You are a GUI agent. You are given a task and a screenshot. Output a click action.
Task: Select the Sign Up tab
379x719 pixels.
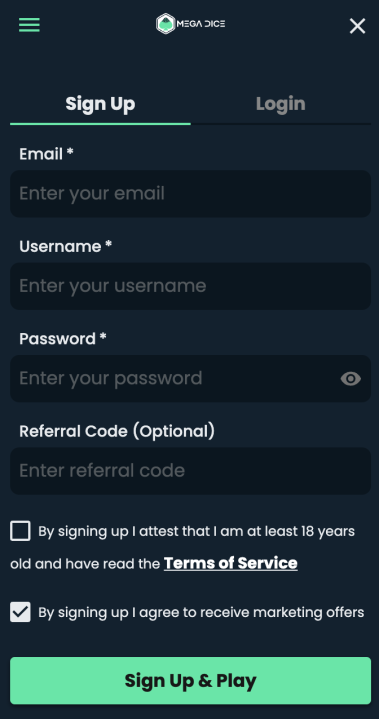pyautogui.click(x=100, y=104)
